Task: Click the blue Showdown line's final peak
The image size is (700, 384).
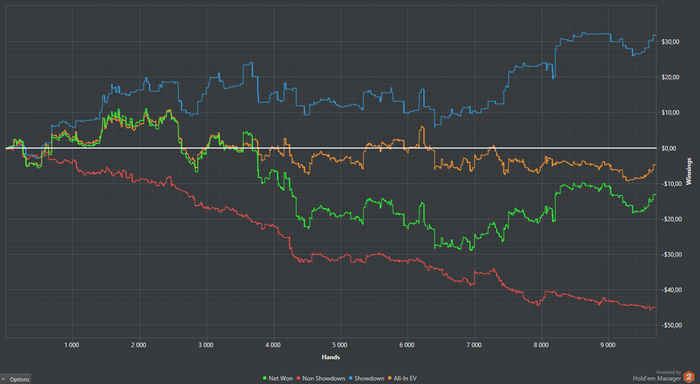Action: [x=654, y=35]
